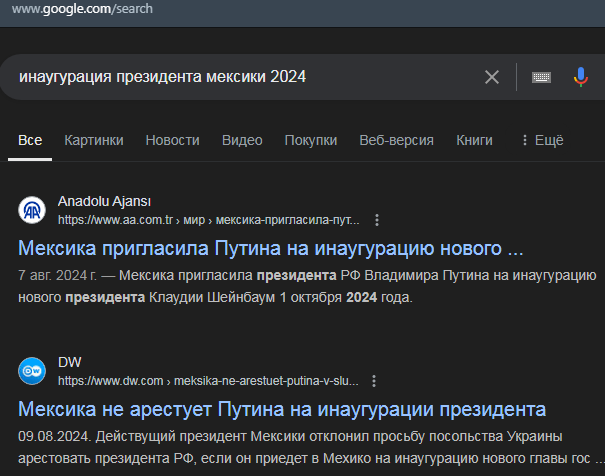605x476 pixels.
Task: Click the DW source name
Action: pos(69,362)
